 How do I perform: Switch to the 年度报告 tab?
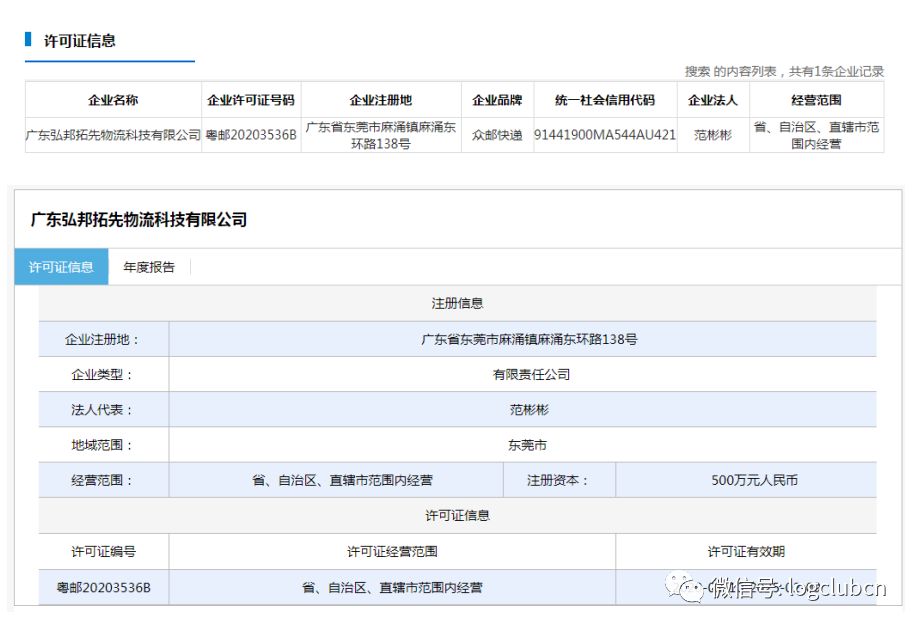click(149, 267)
